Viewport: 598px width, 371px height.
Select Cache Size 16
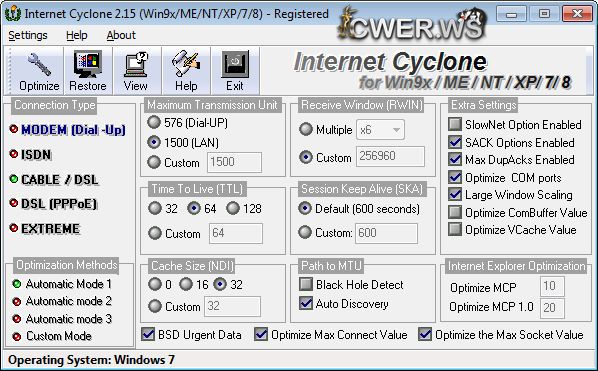pos(186,284)
